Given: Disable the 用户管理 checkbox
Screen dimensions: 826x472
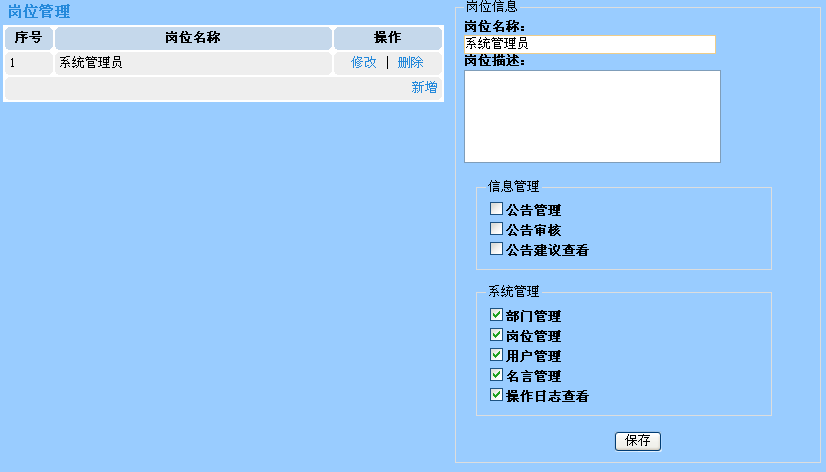Looking at the screenshot, I should click(x=496, y=355).
